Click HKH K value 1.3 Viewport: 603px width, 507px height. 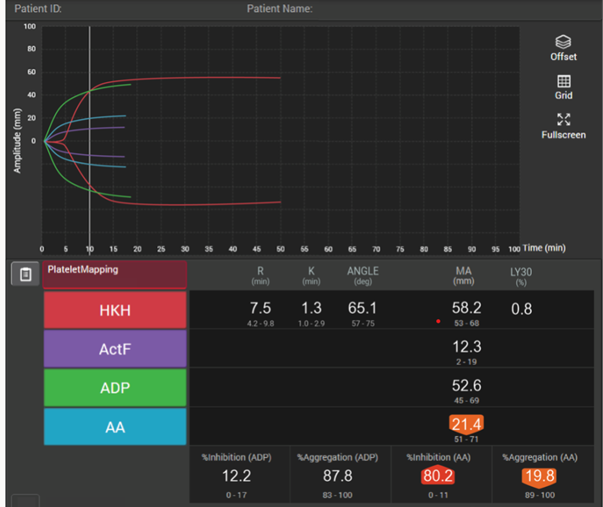tap(311, 308)
